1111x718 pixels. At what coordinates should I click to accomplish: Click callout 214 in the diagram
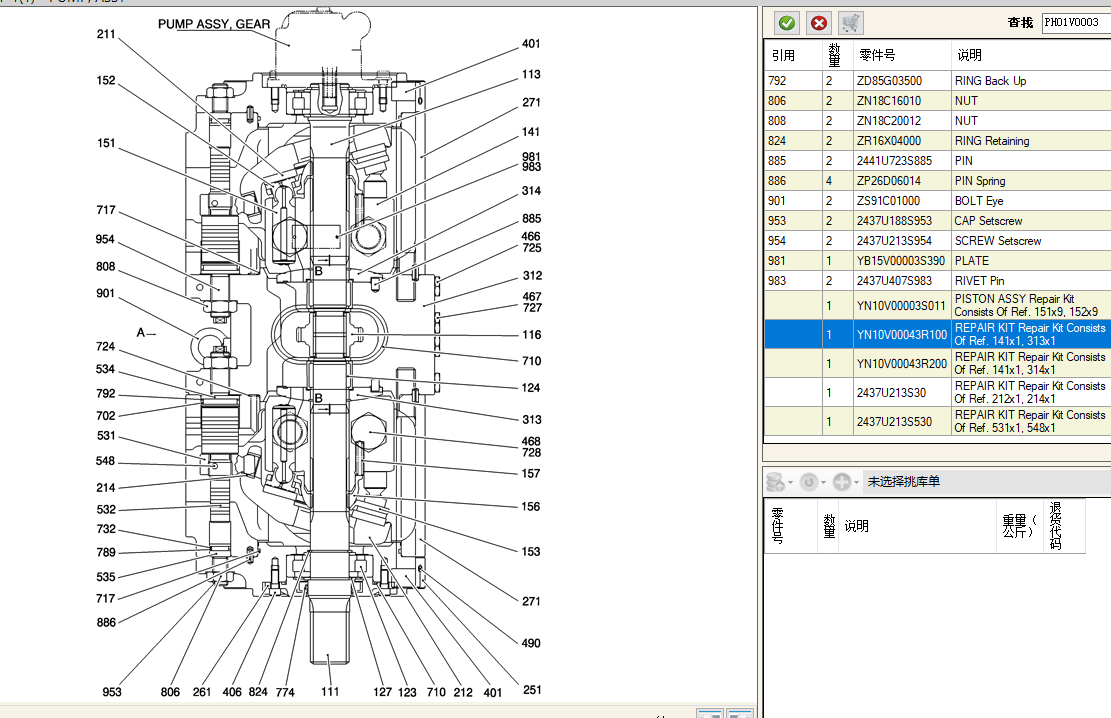click(x=106, y=488)
